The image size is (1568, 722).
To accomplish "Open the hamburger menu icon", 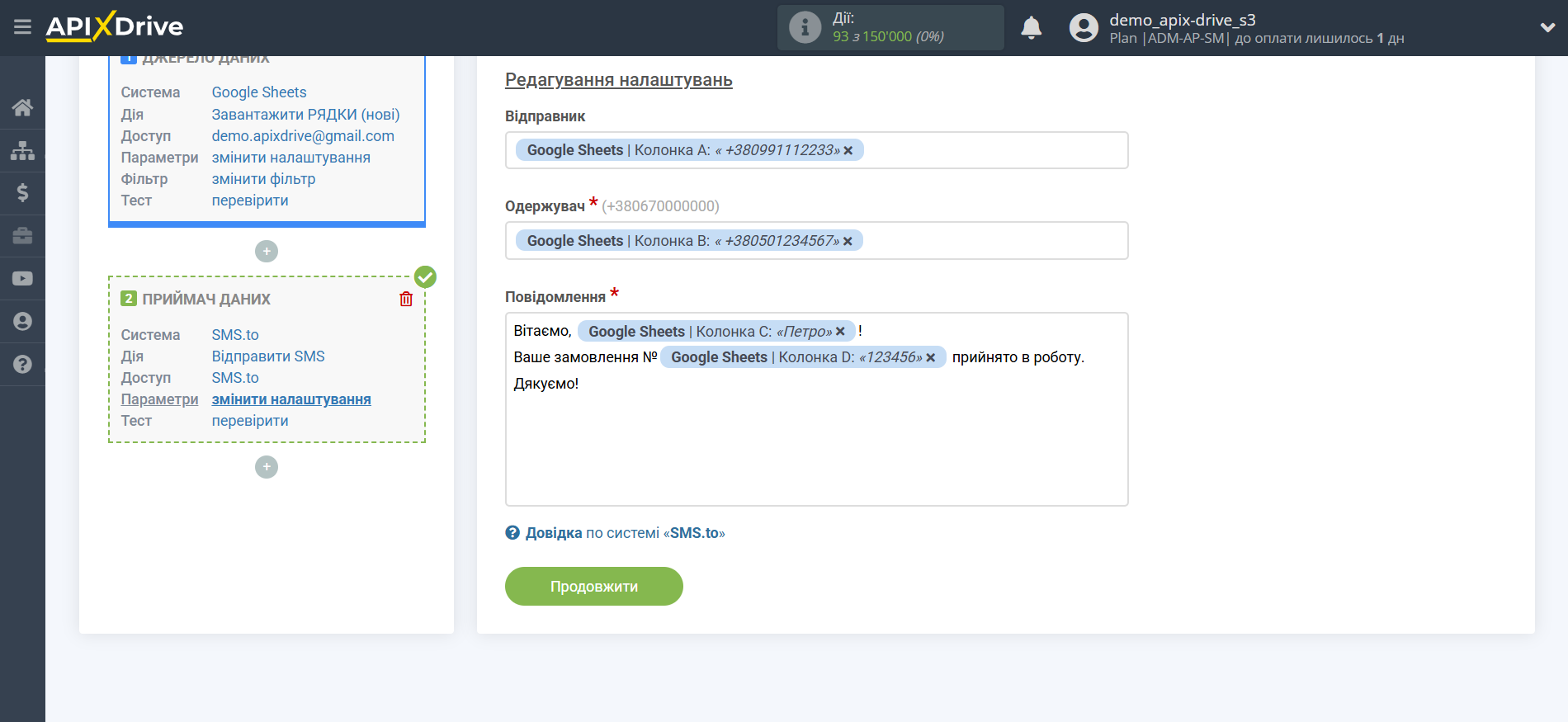I will pos(22,27).
